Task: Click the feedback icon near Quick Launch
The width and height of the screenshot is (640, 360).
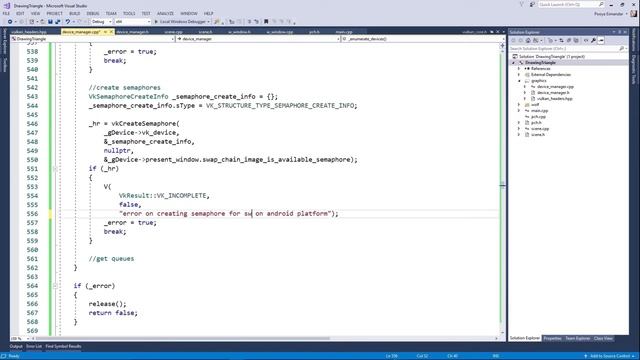Action: pyautogui.click(x=532, y=4)
